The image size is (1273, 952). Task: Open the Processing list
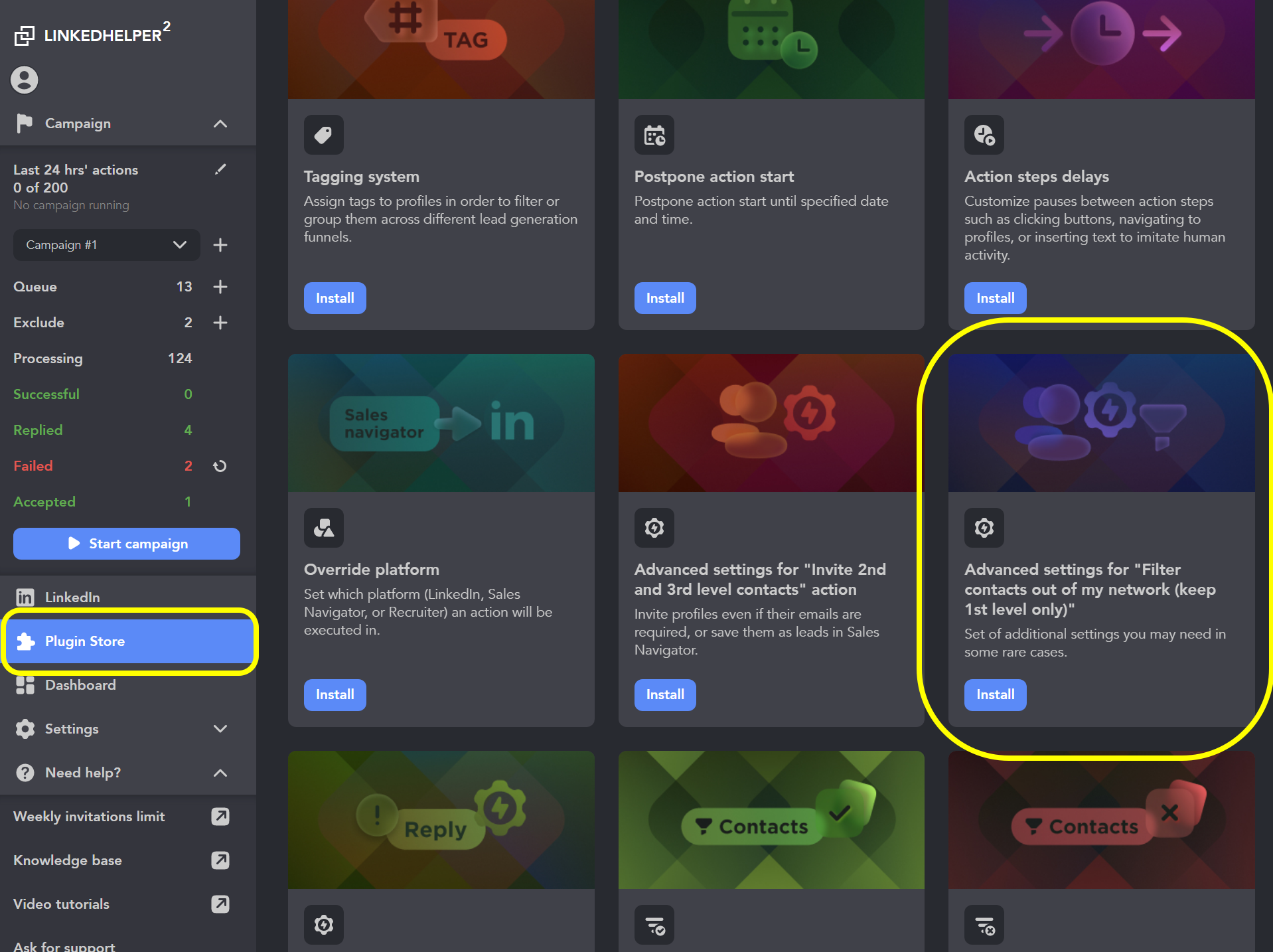coord(103,358)
